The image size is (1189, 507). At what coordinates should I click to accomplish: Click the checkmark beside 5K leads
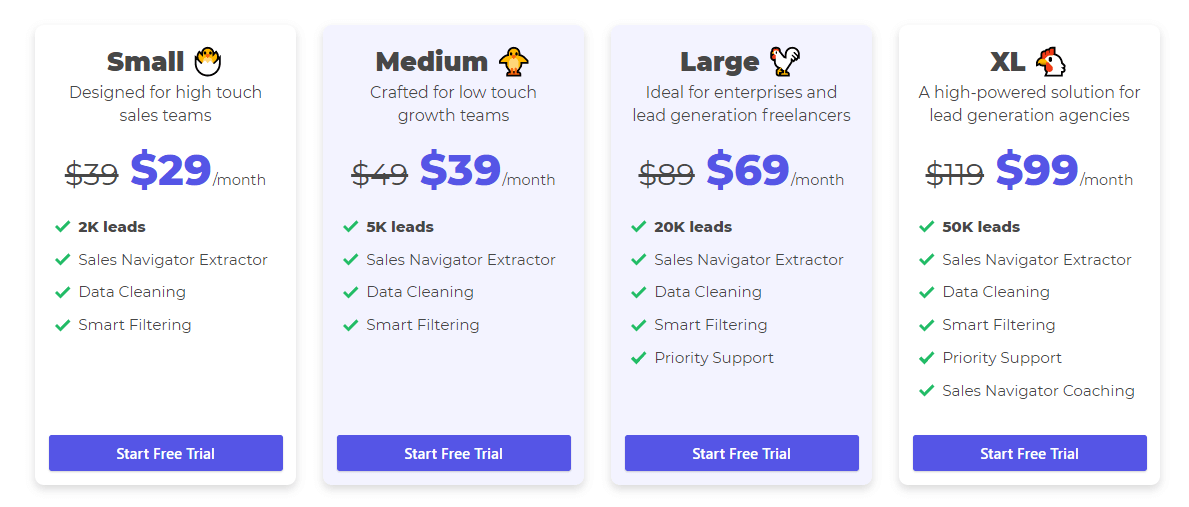(350, 227)
